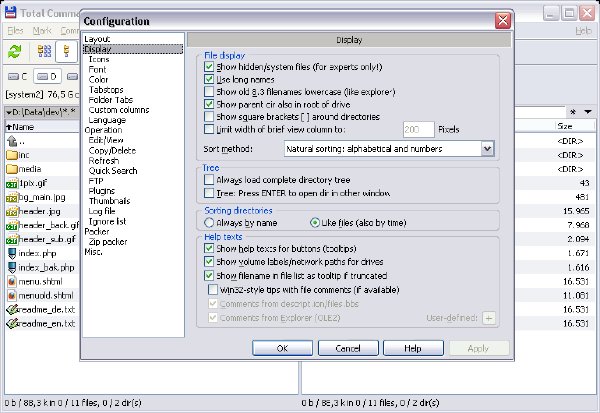
Task: Select Color in the configuration list
Action: click(98, 80)
